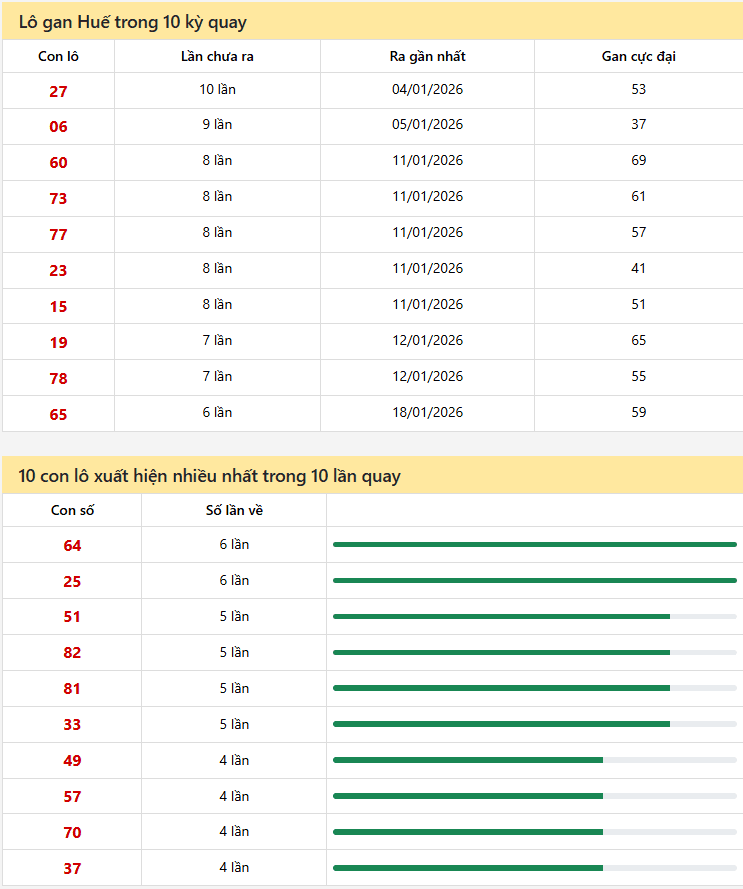The width and height of the screenshot is (743, 889).
Task: Click '10 lần' cell in row 27
Action: pyautogui.click(x=217, y=90)
